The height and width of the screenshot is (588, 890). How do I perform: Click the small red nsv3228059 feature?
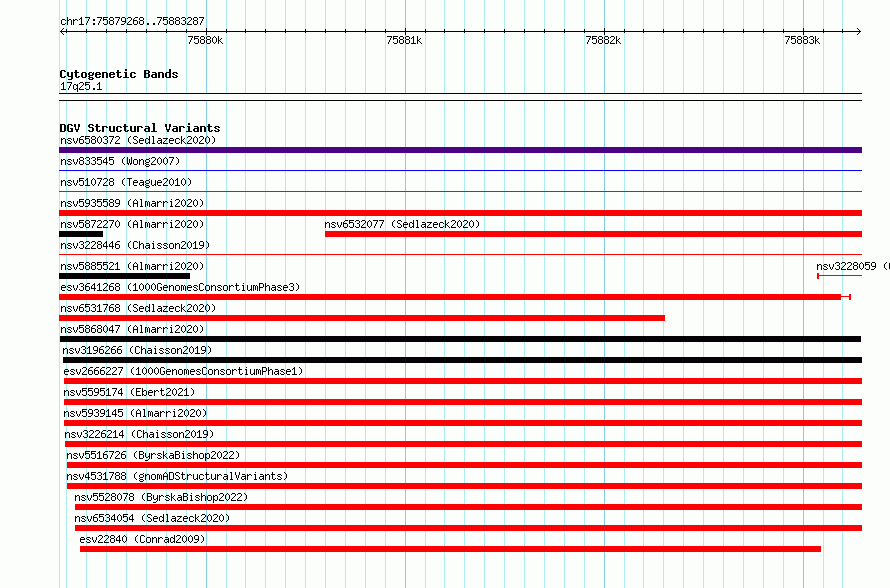click(x=839, y=276)
